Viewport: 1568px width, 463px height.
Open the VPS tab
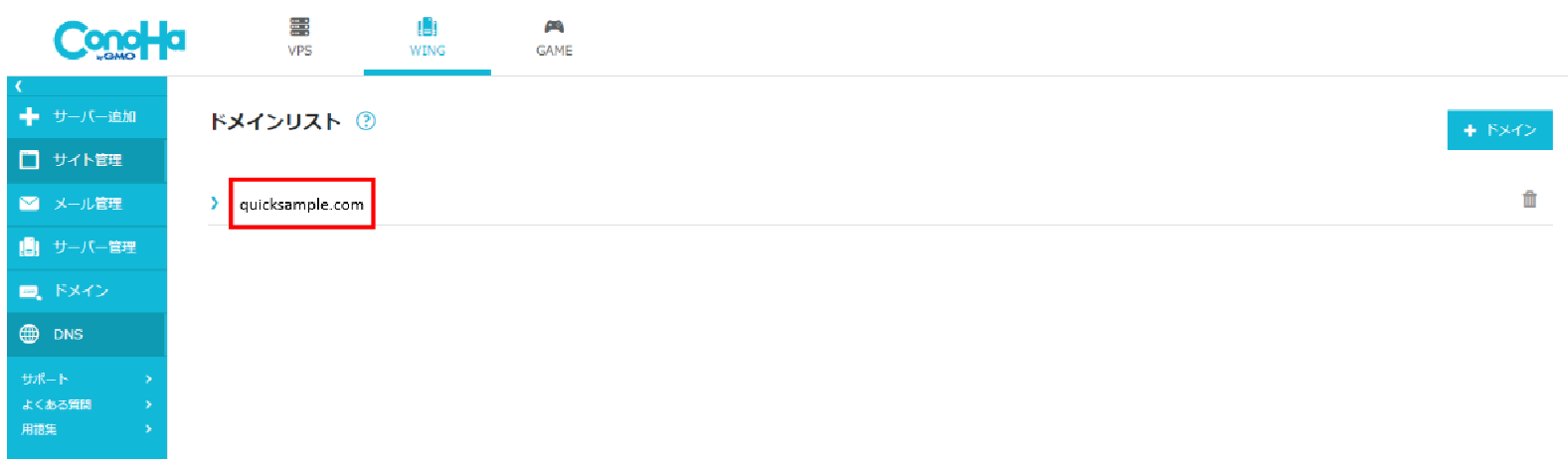[299, 37]
